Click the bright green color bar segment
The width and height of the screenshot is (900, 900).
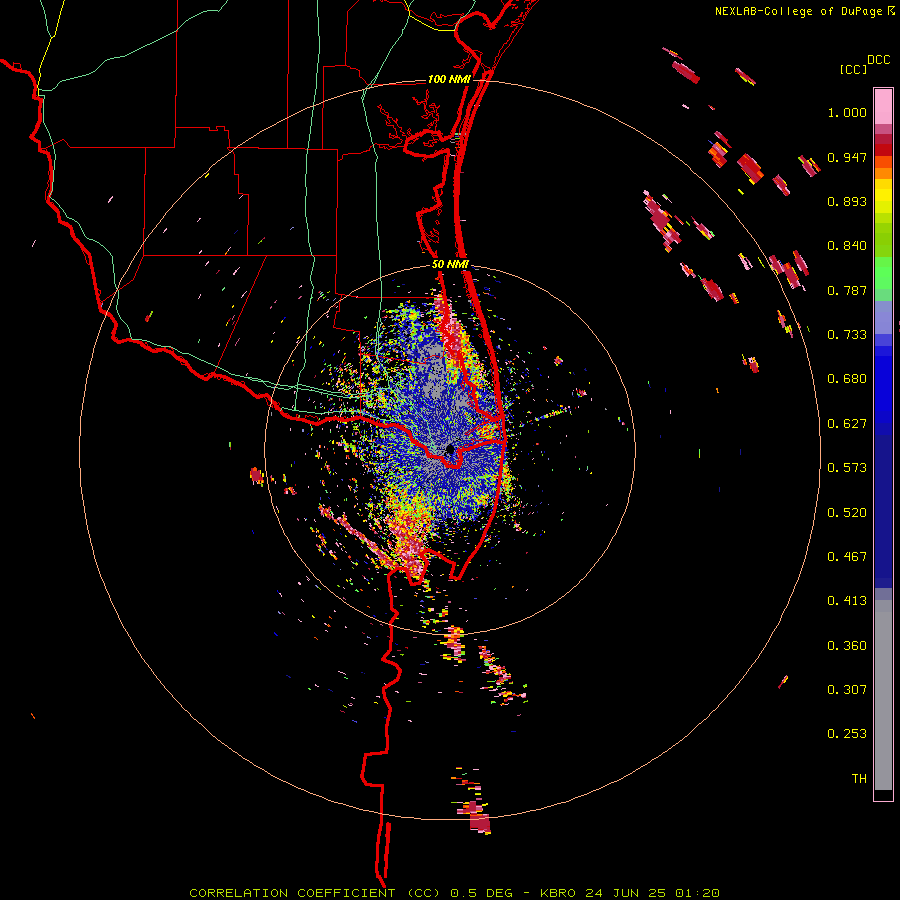pyautogui.click(x=883, y=273)
